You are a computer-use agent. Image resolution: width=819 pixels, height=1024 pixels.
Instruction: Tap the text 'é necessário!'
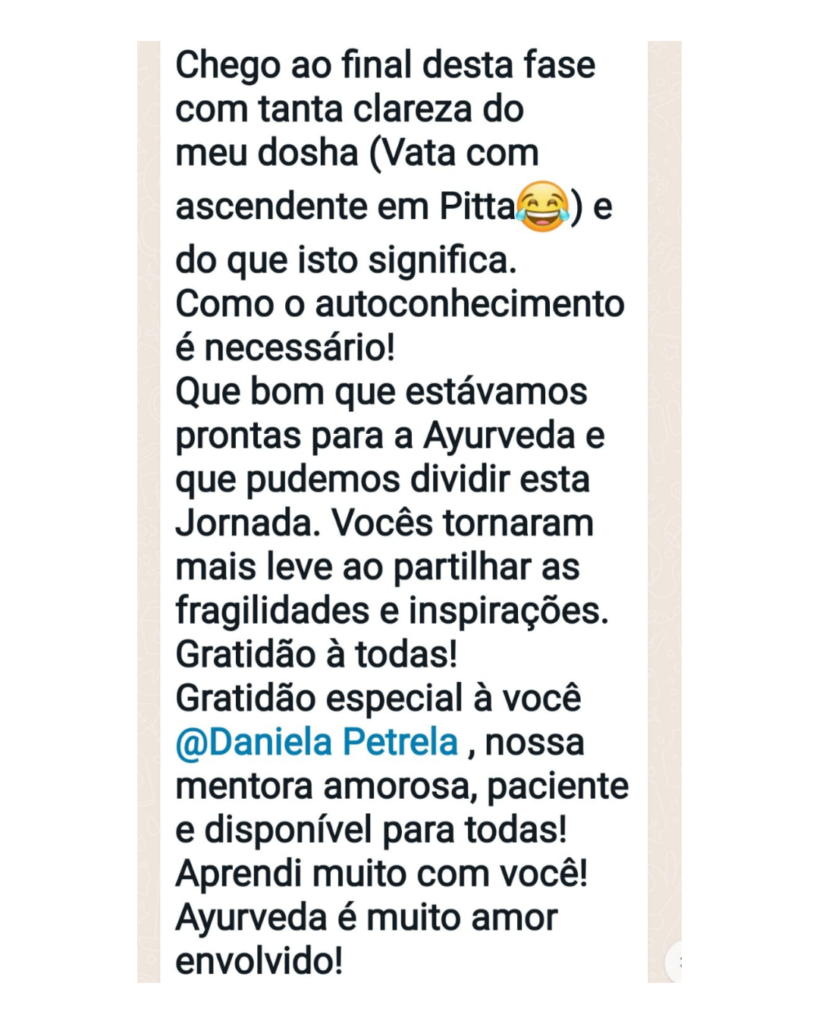pyautogui.click(x=285, y=347)
